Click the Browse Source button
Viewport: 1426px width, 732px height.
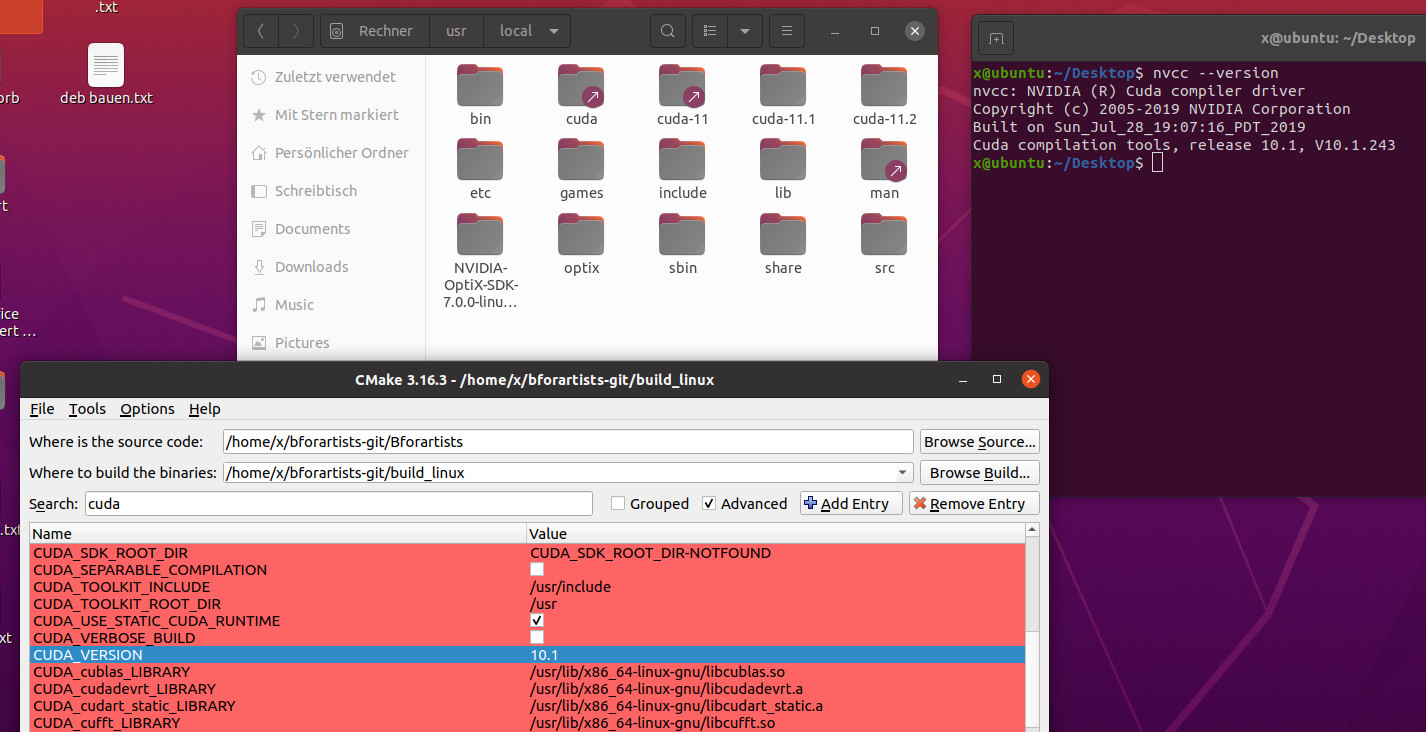click(979, 442)
